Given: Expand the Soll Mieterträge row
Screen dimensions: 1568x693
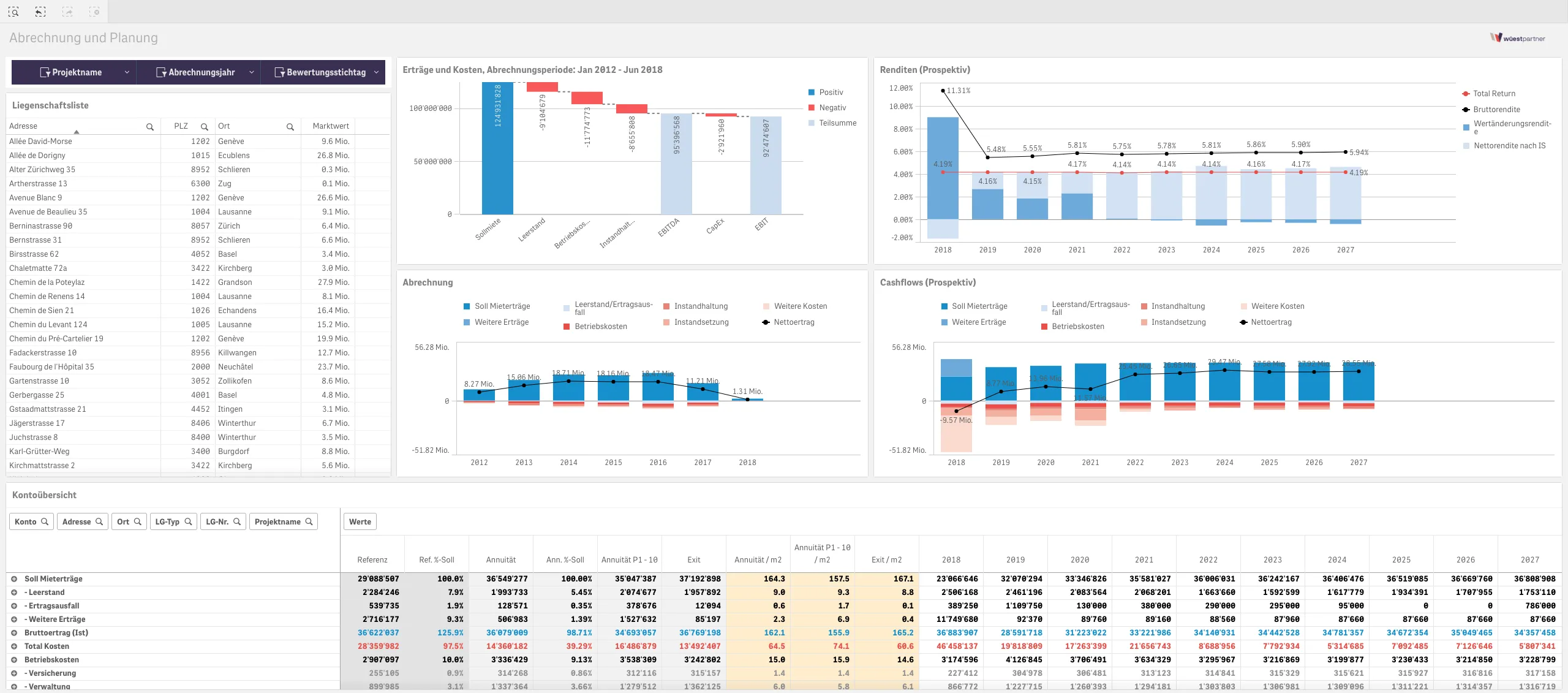Looking at the screenshot, I should [x=14, y=578].
